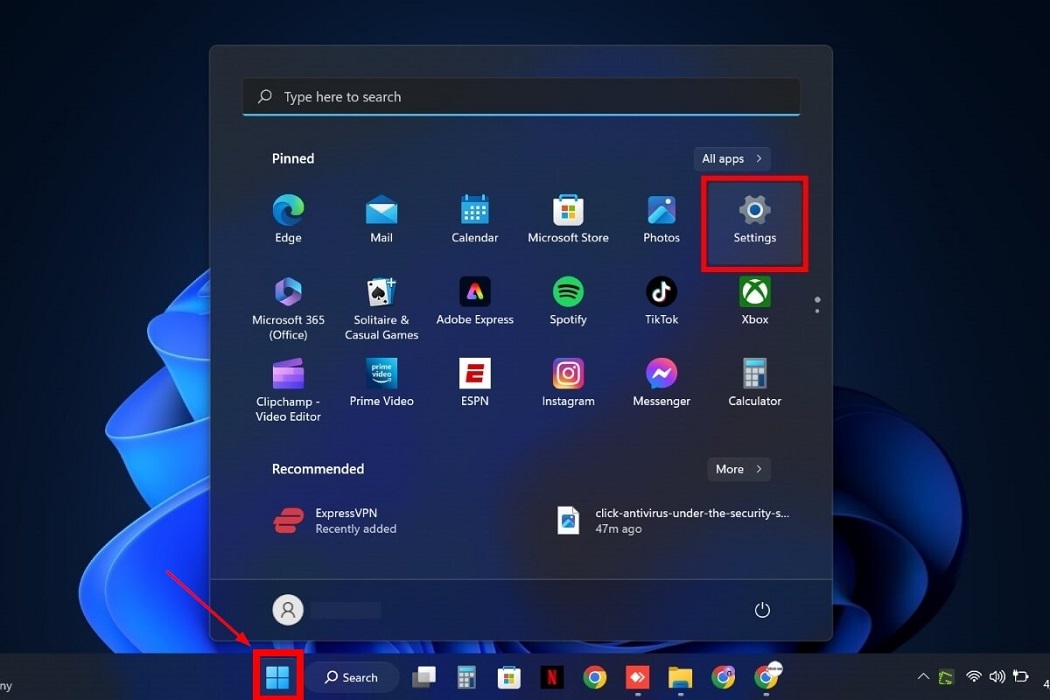The width and height of the screenshot is (1050, 700).
Task: Expand the Recommended section with More
Action: click(738, 469)
